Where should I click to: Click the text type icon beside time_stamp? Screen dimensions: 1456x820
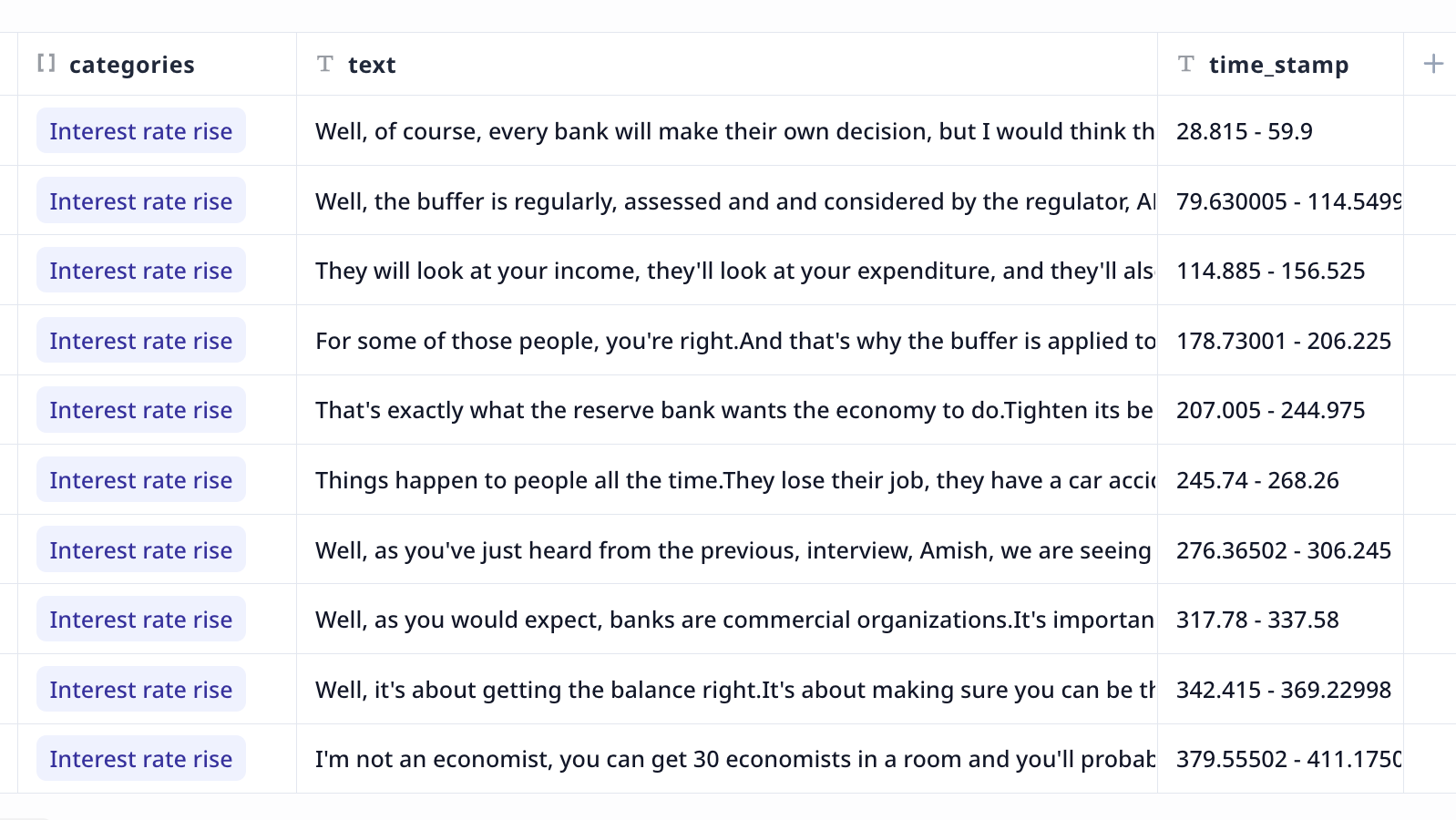click(x=1185, y=63)
